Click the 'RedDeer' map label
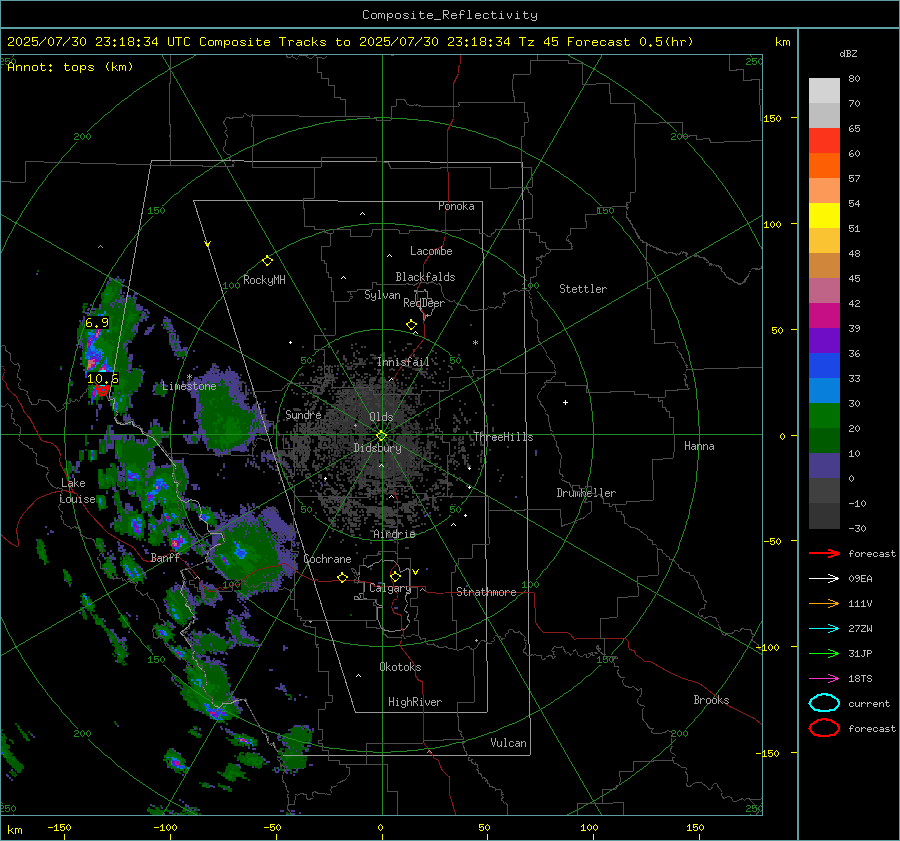 coord(424,303)
